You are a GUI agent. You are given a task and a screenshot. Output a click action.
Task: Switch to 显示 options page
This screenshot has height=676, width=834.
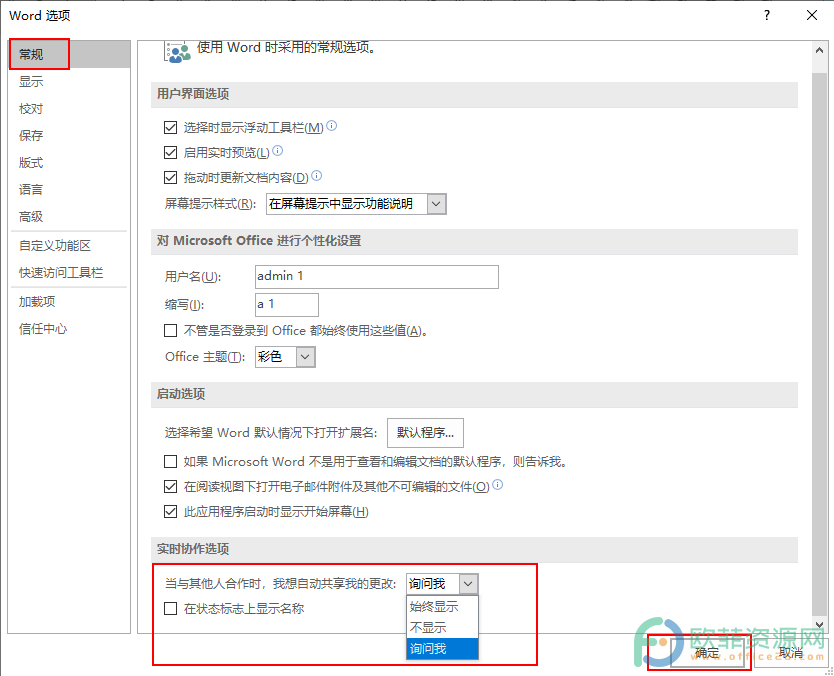coord(69,81)
